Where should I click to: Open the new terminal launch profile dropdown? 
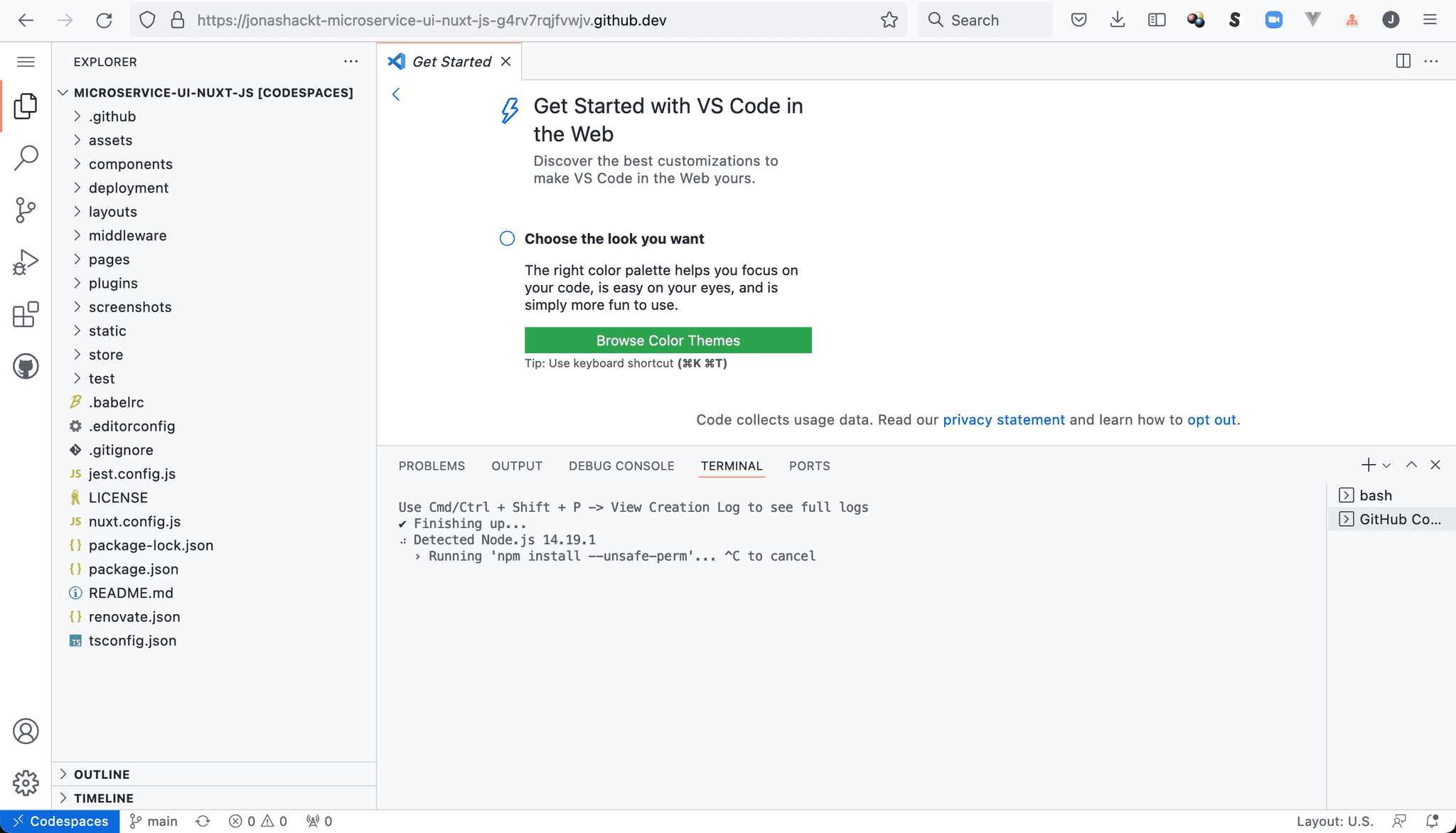(x=1386, y=466)
